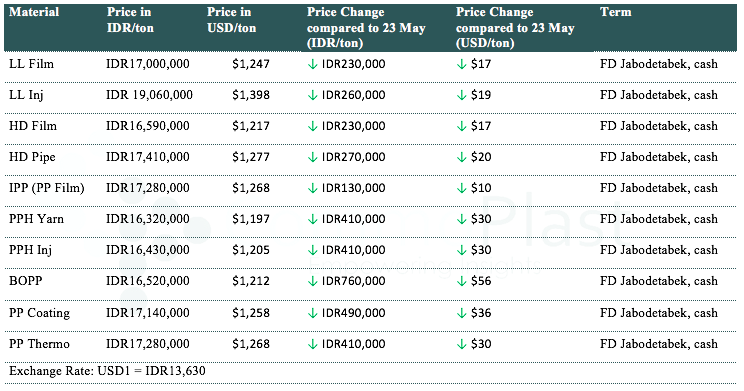Click the green down arrow next to $19 for LL Inj
The width and height of the screenshot is (744, 391).
coord(461,95)
